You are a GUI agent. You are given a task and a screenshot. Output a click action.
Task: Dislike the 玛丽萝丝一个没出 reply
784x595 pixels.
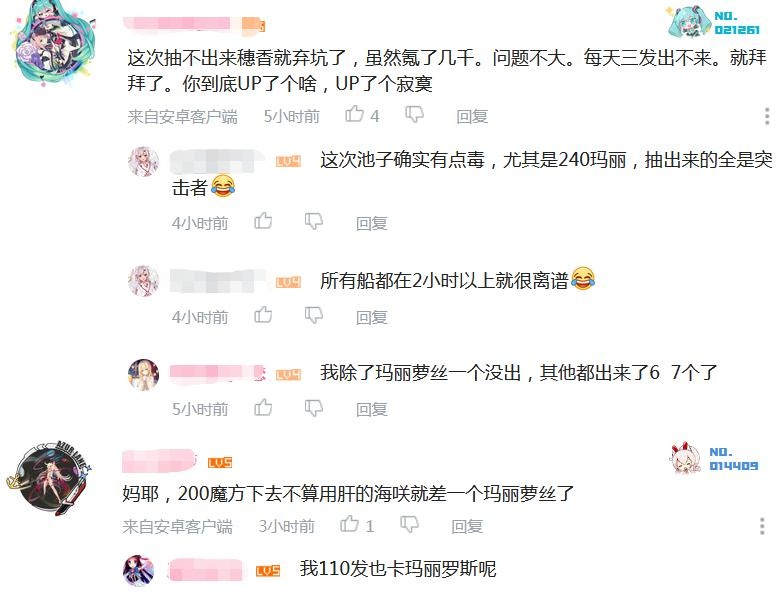pyautogui.click(x=314, y=408)
